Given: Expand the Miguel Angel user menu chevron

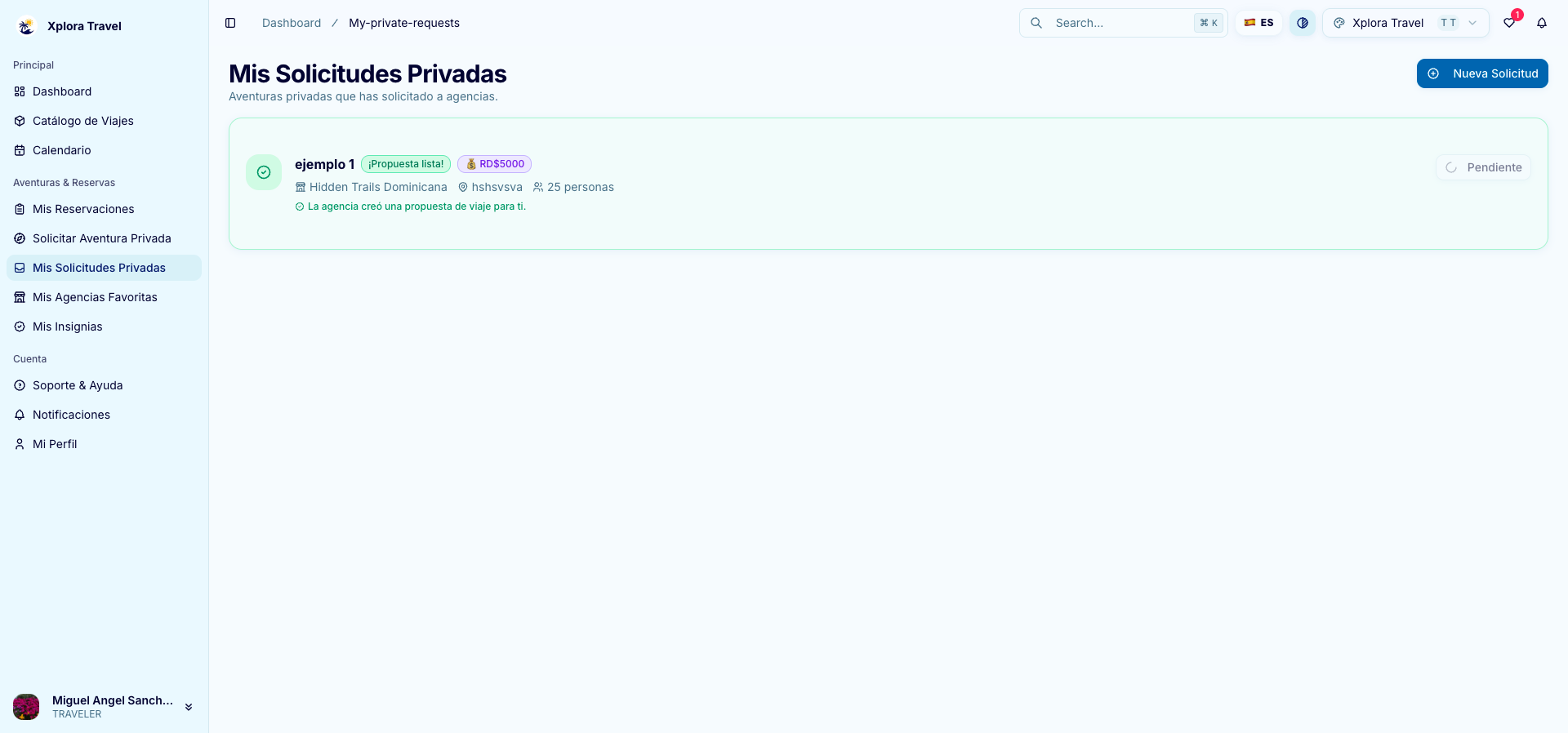Looking at the screenshot, I should coord(189,707).
